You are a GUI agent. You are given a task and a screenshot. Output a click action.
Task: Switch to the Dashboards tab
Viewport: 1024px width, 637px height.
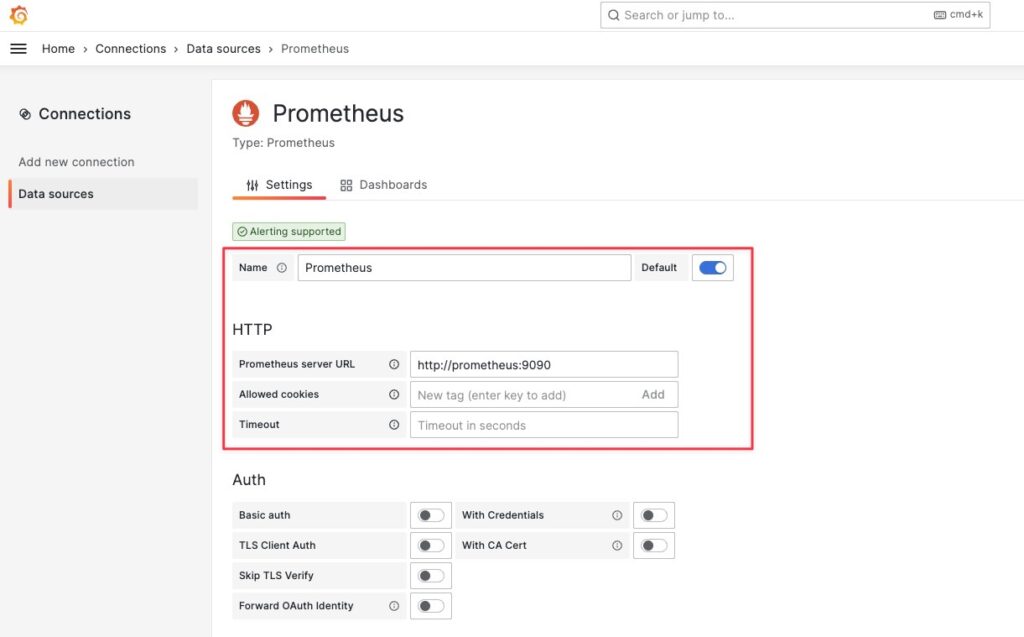[x=383, y=185]
